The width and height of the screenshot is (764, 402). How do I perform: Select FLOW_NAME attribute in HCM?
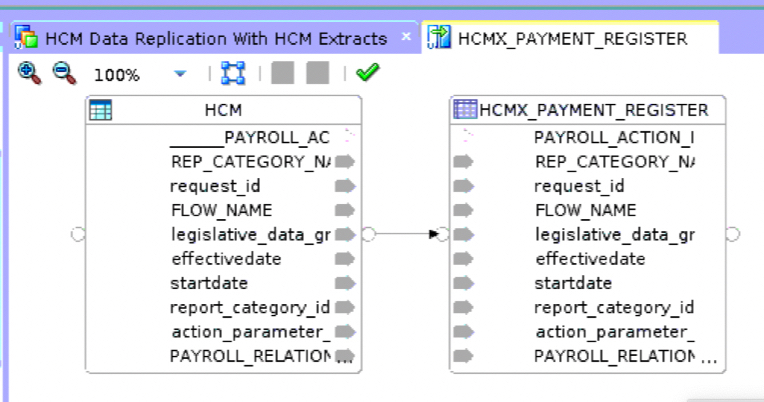[222, 211]
